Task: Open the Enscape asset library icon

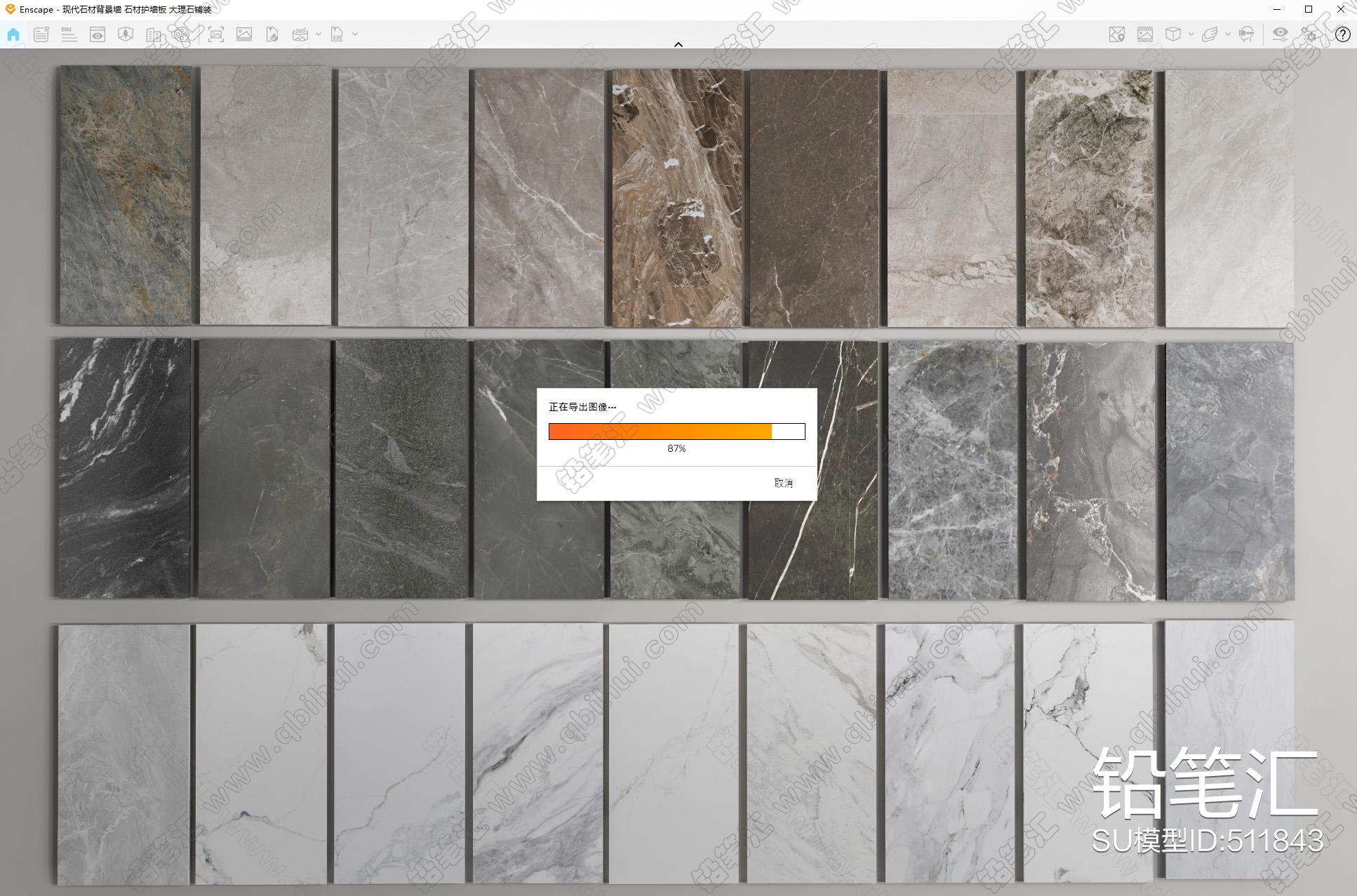Action: pyautogui.click(x=126, y=34)
